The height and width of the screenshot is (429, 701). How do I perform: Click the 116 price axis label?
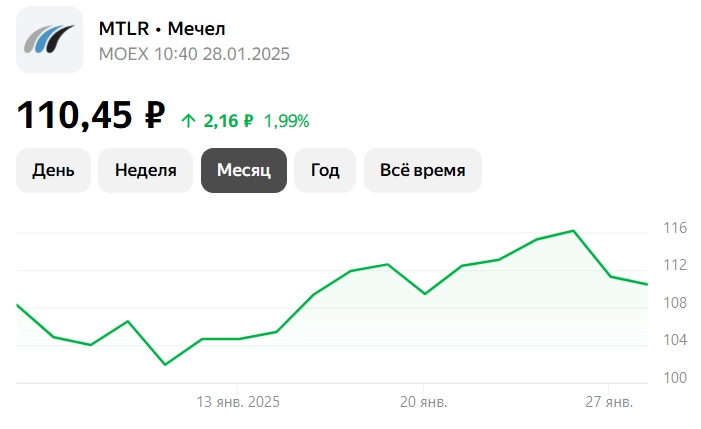tap(676, 228)
